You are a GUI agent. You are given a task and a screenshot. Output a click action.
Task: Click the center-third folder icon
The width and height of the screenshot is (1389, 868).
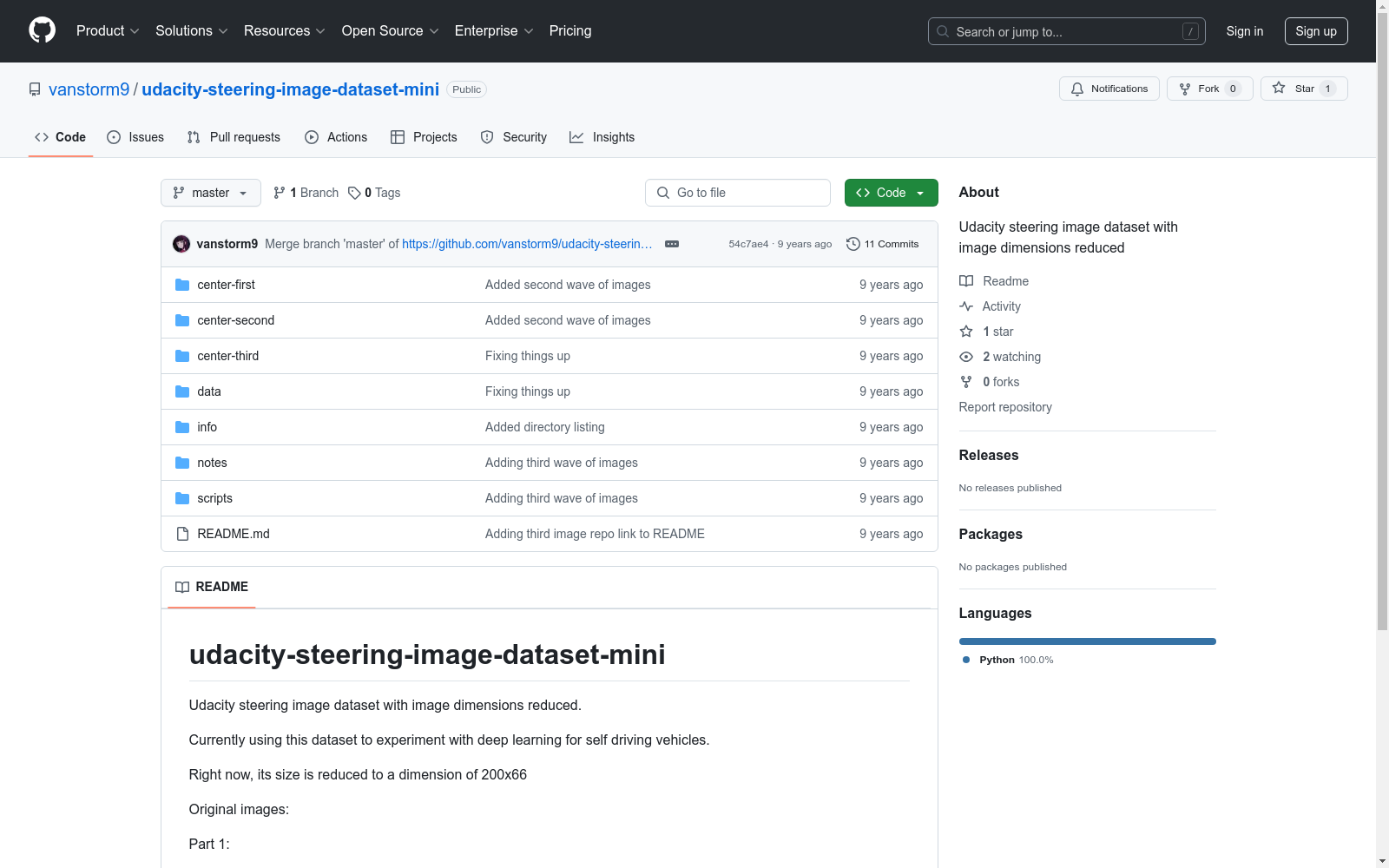point(182,356)
